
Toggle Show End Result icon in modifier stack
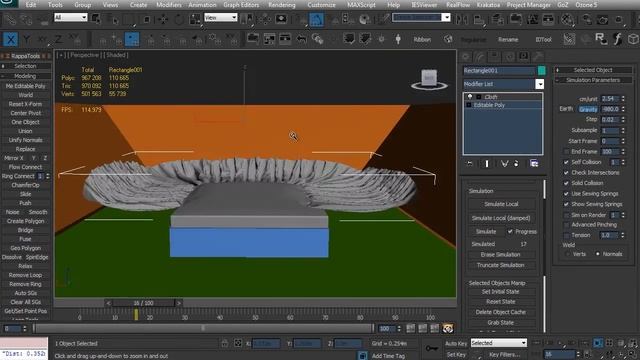click(487, 164)
